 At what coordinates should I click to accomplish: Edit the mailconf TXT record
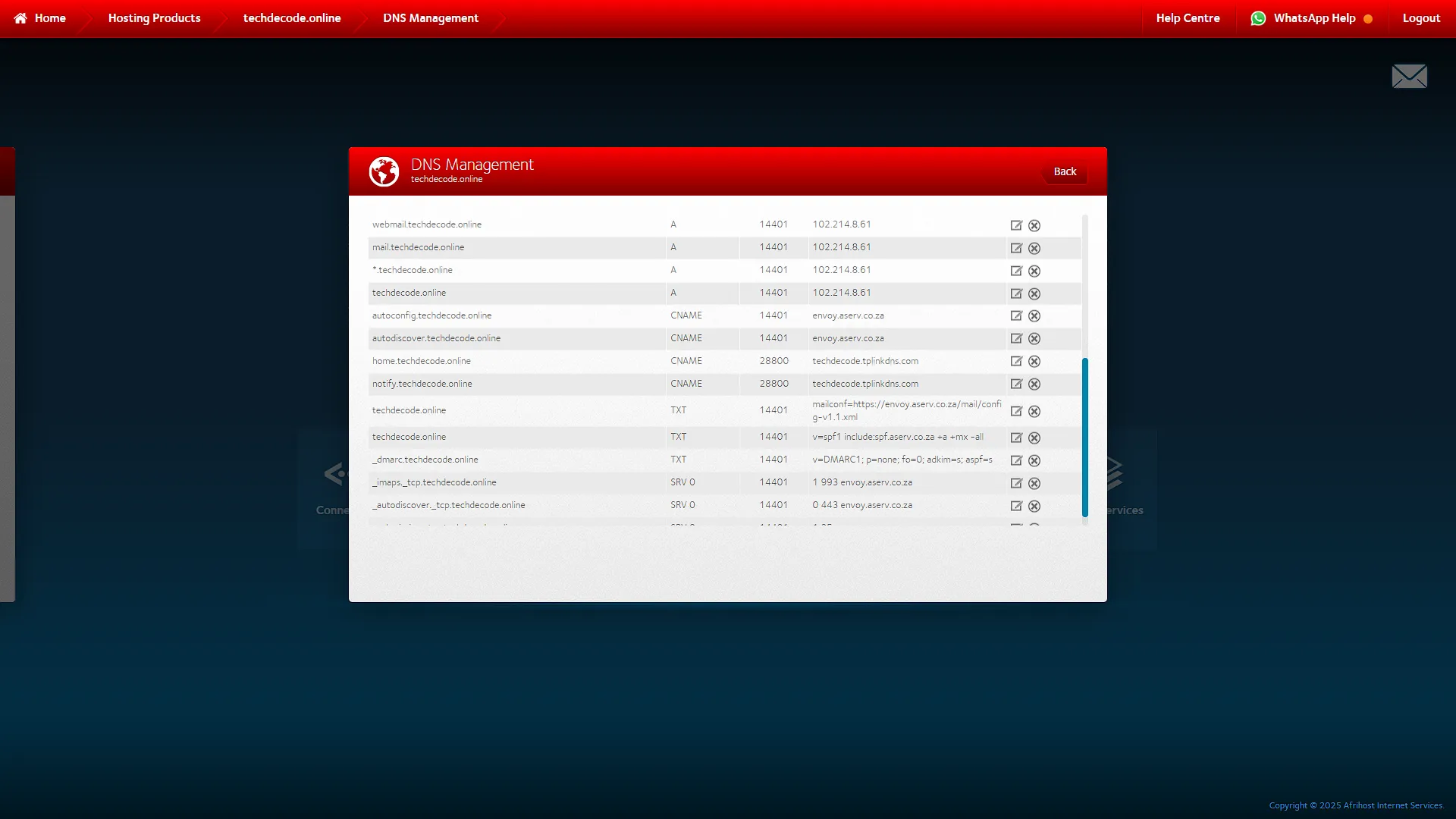point(1016,411)
